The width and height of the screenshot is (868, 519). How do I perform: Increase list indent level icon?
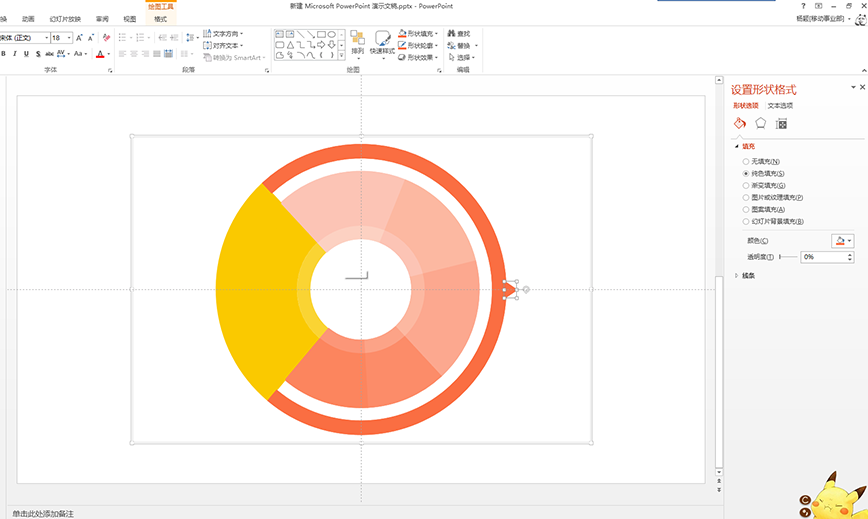click(174, 38)
